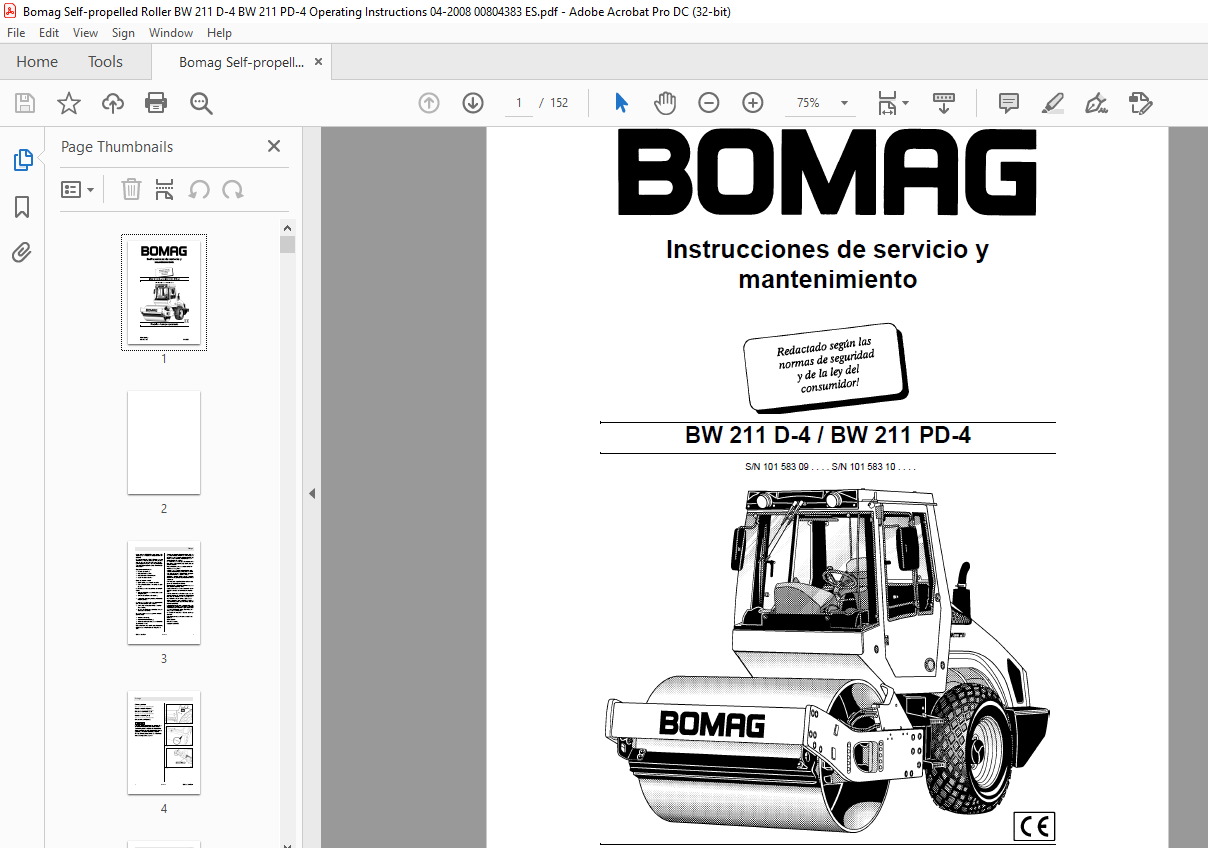This screenshot has width=1208, height=848.
Task: Zoom out with the minus button
Action: tap(709, 103)
